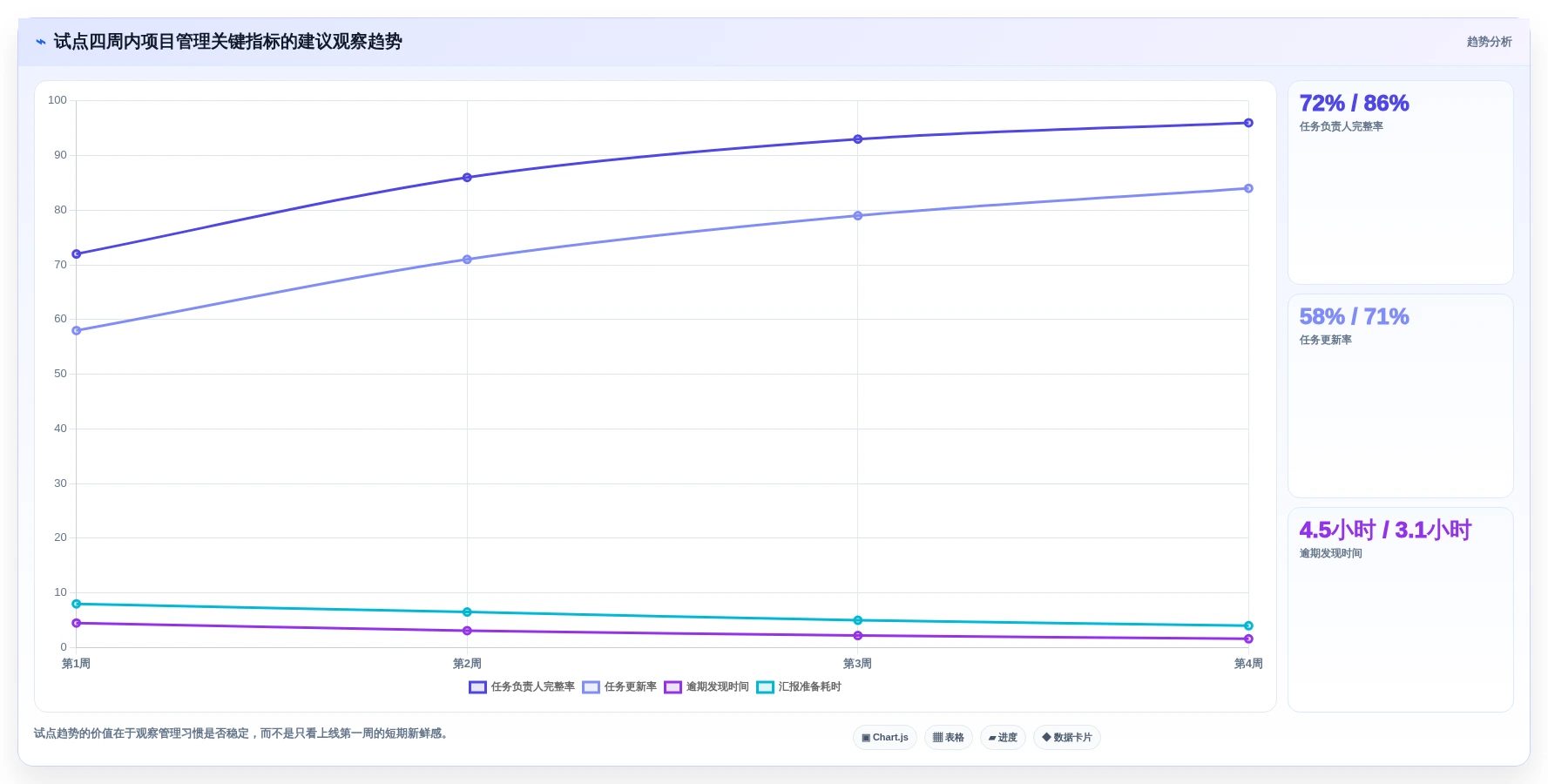
Task: Click 逾期发现时间 data point at 第3周
Action: (x=858, y=635)
